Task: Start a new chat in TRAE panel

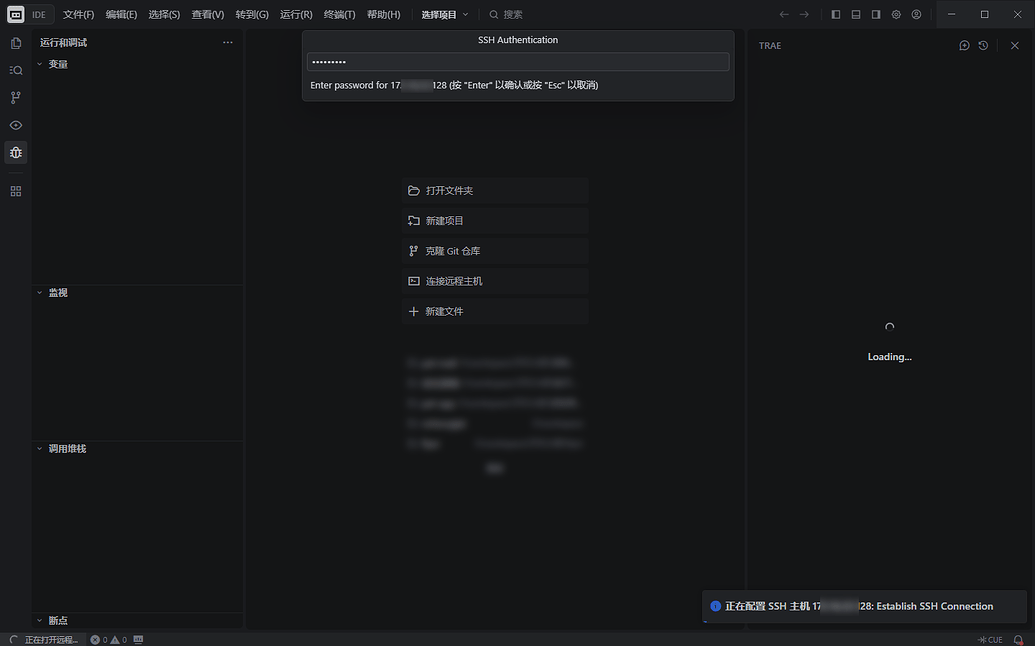Action: click(964, 46)
